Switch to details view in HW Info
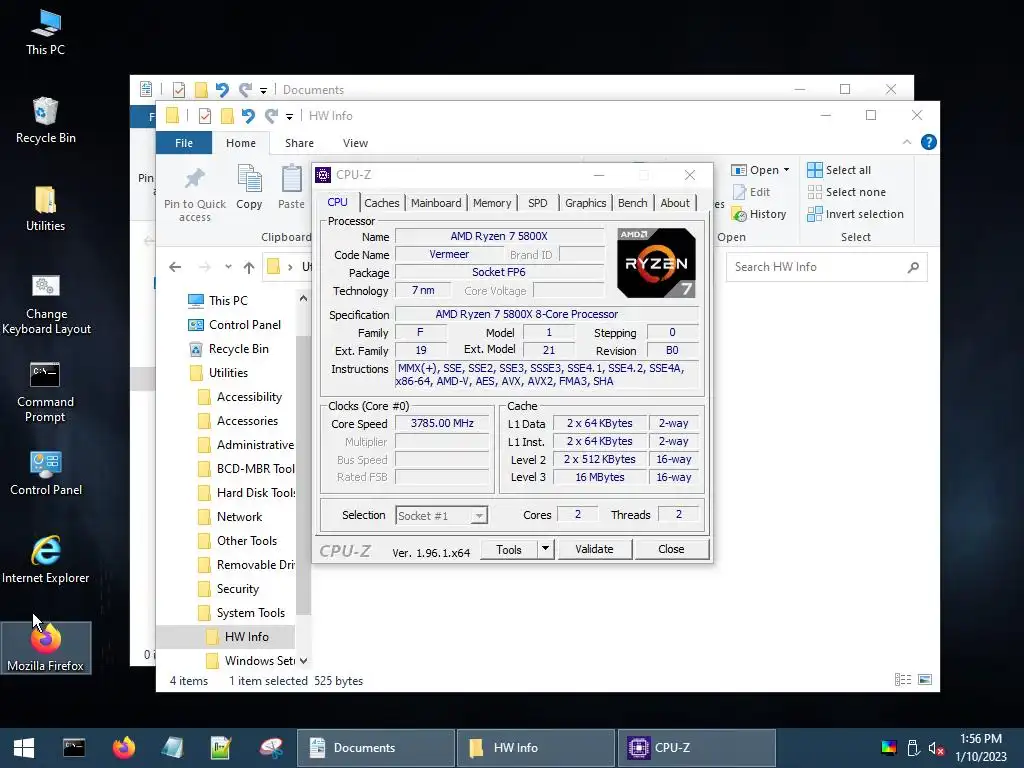This screenshot has height=768, width=1024. point(903,680)
